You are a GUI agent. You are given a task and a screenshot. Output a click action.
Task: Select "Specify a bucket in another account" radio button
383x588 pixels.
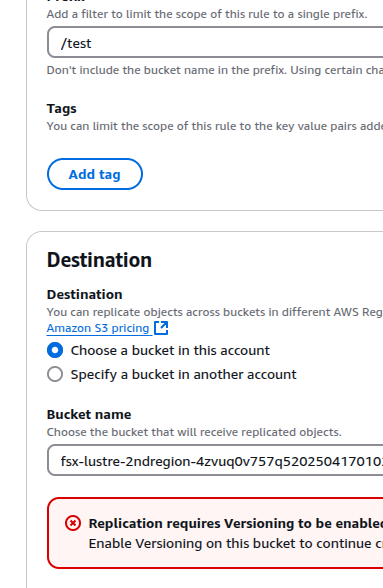pos(55,374)
